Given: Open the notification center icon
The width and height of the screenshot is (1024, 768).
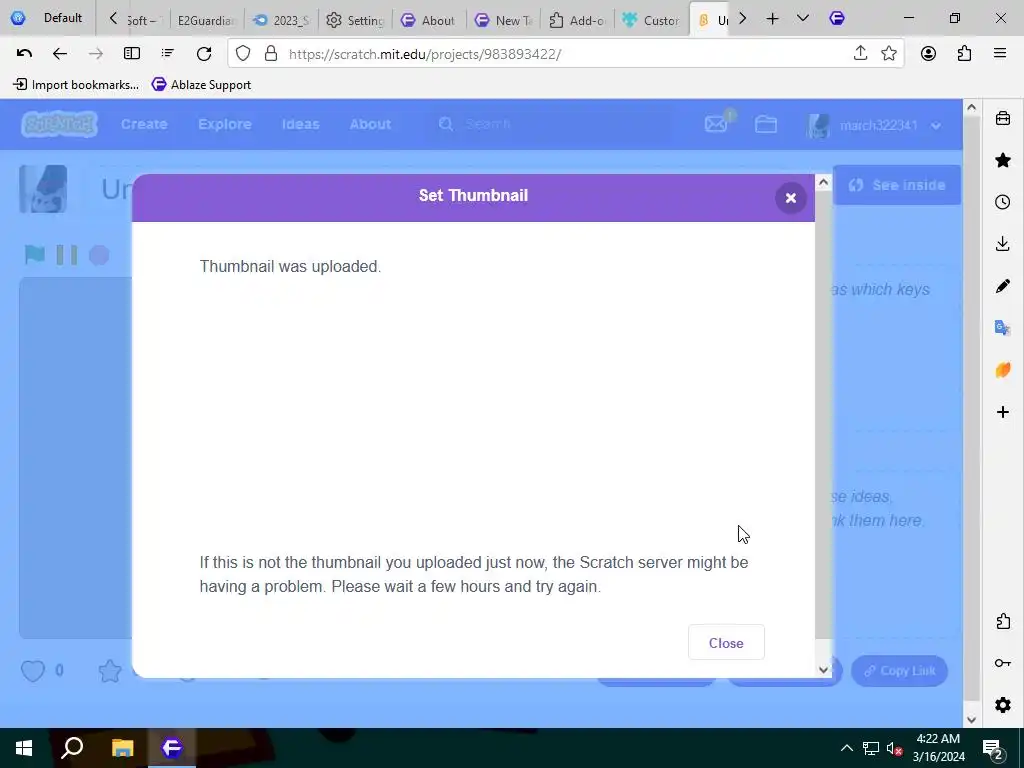Looking at the screenshot, I should click(x=993, y=748).
